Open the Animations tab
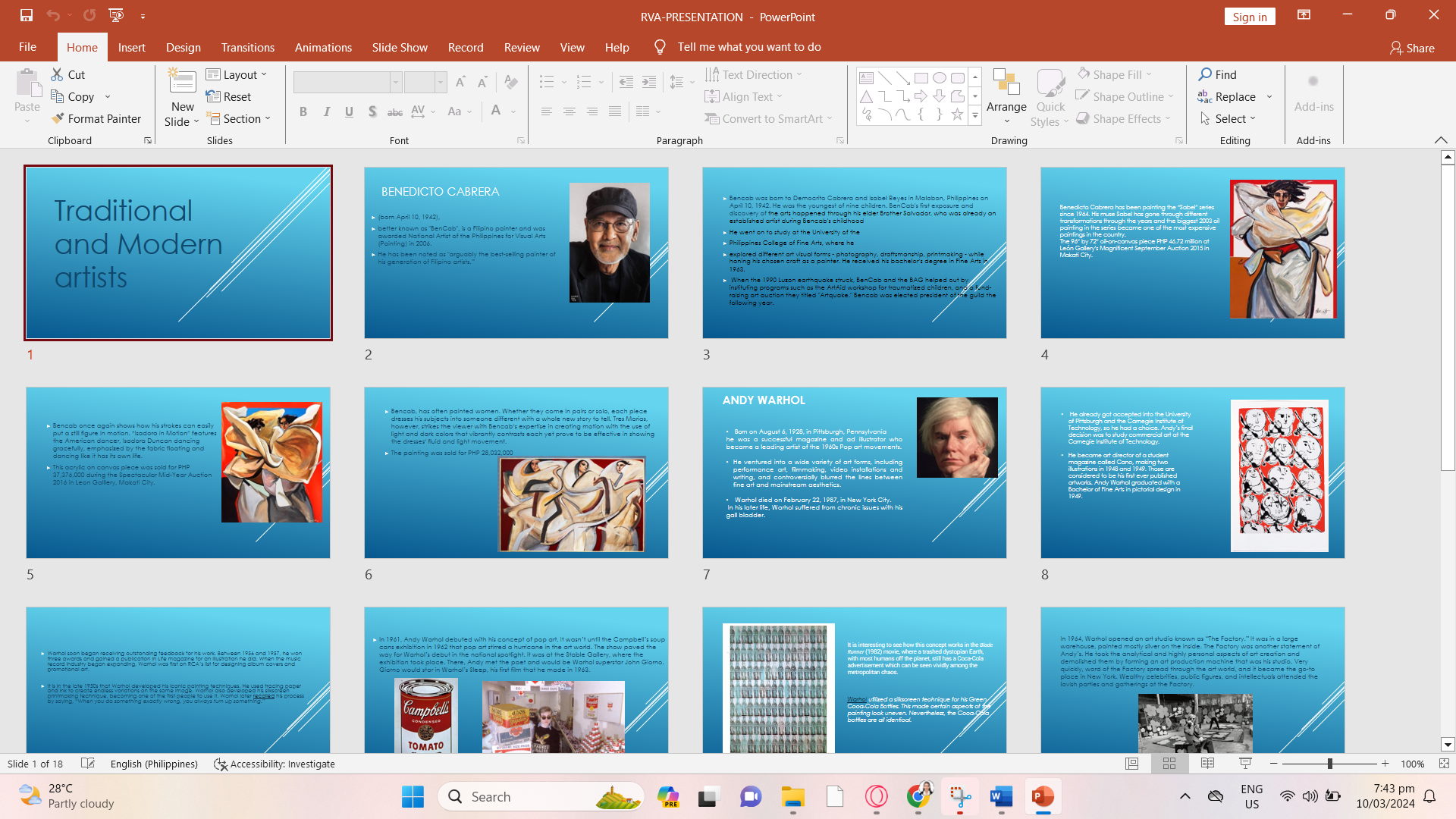 coord(323,47)
